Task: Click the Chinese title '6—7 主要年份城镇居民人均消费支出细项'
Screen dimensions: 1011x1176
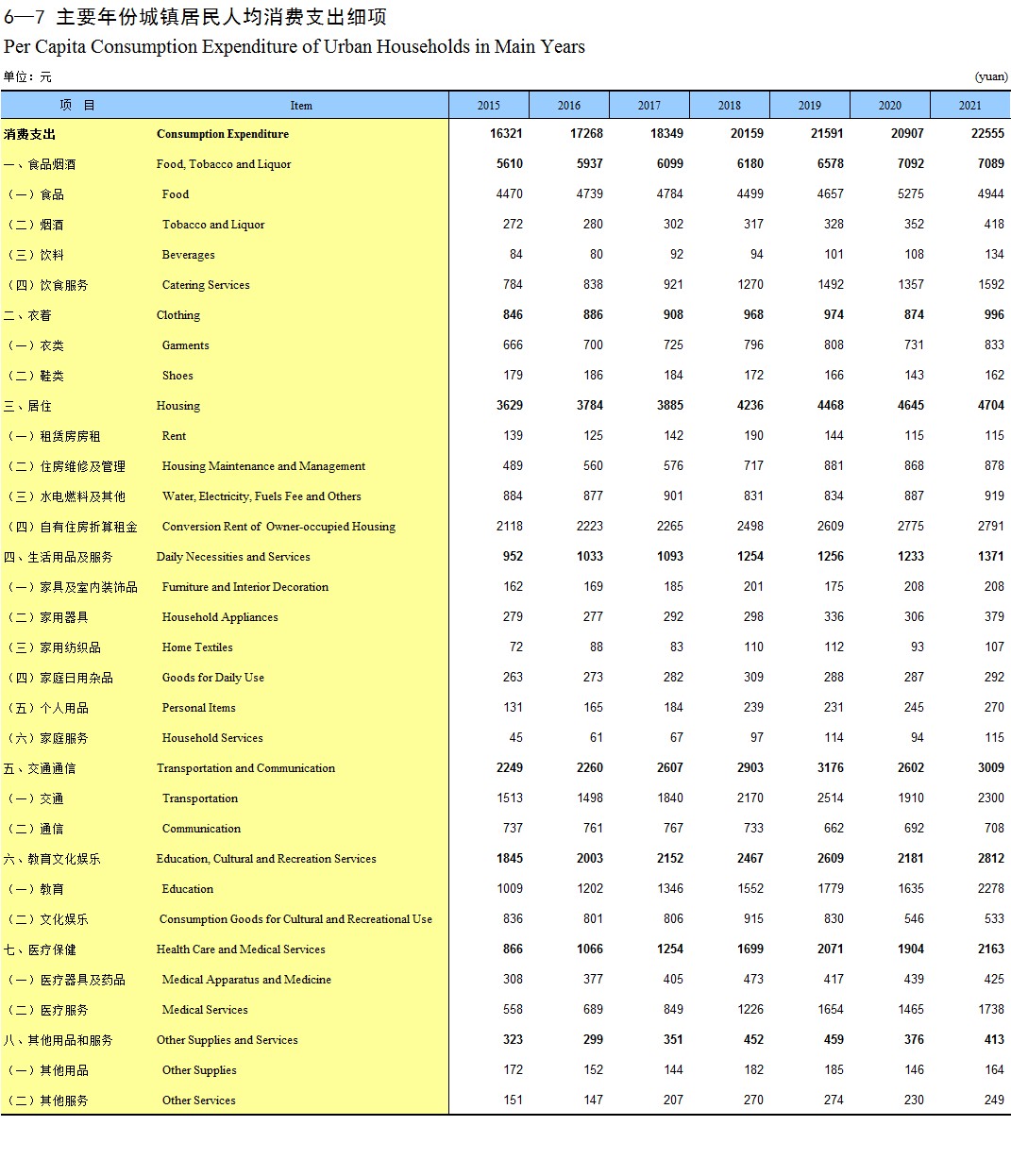Action: 195,17
